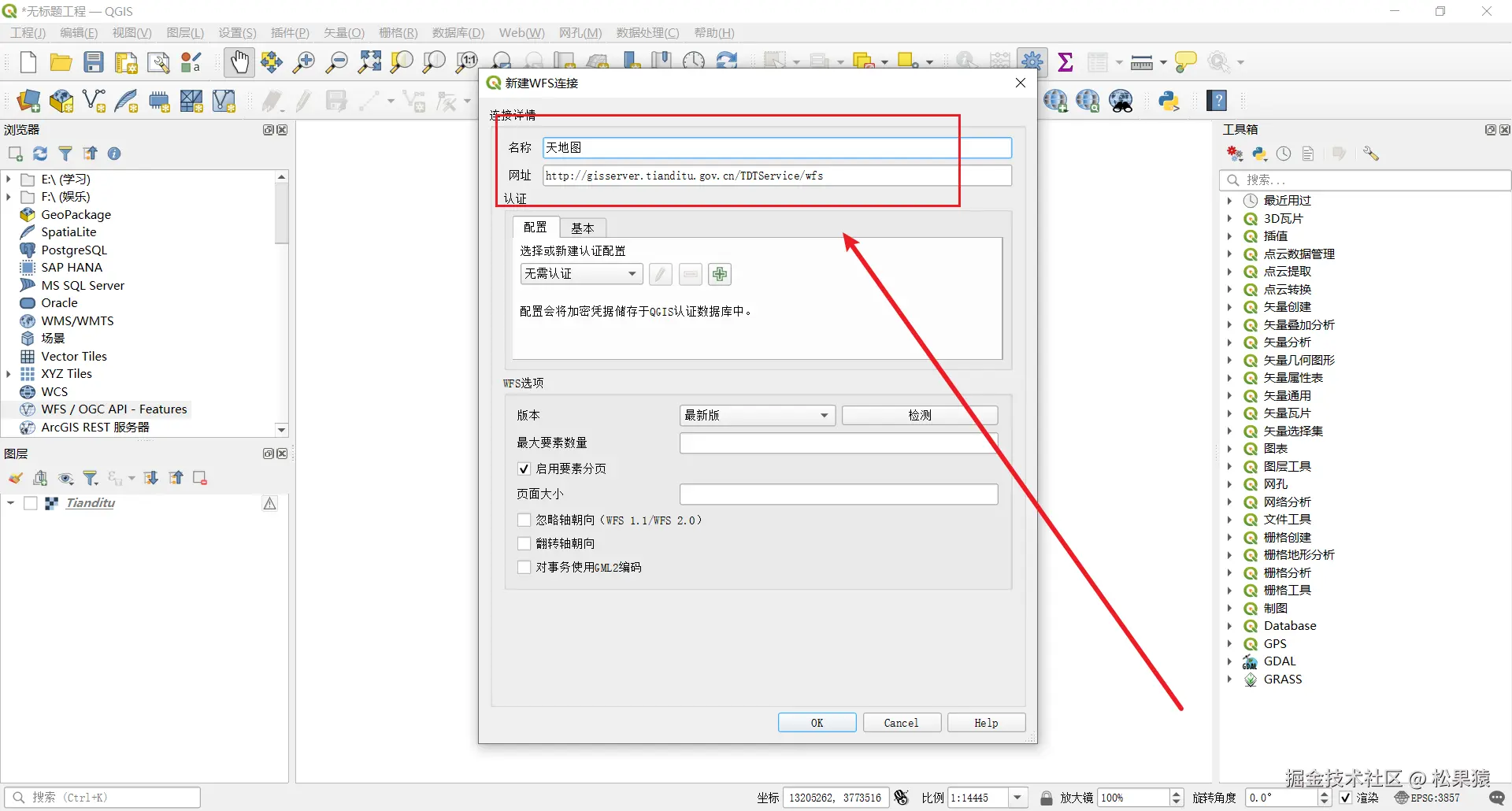Click the 名称 name field
Screen dimensions: 1512x811
tap(777, 147)
